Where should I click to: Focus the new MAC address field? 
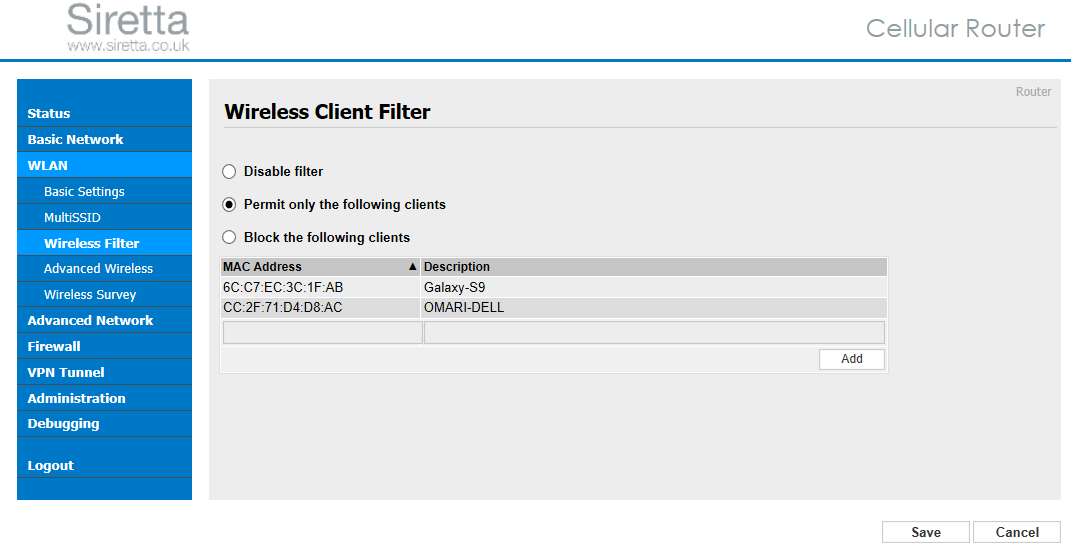322,333
